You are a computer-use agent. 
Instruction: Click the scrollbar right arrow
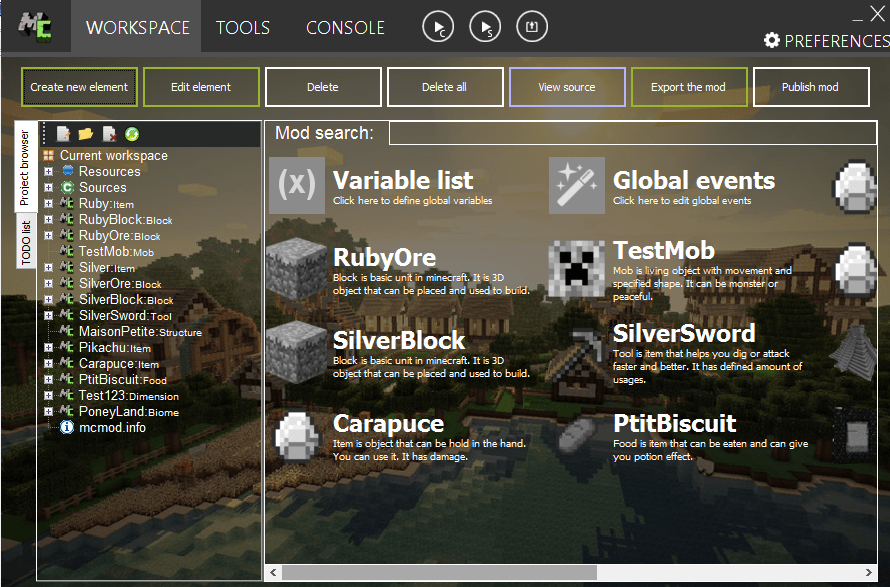tap(868, 572)
